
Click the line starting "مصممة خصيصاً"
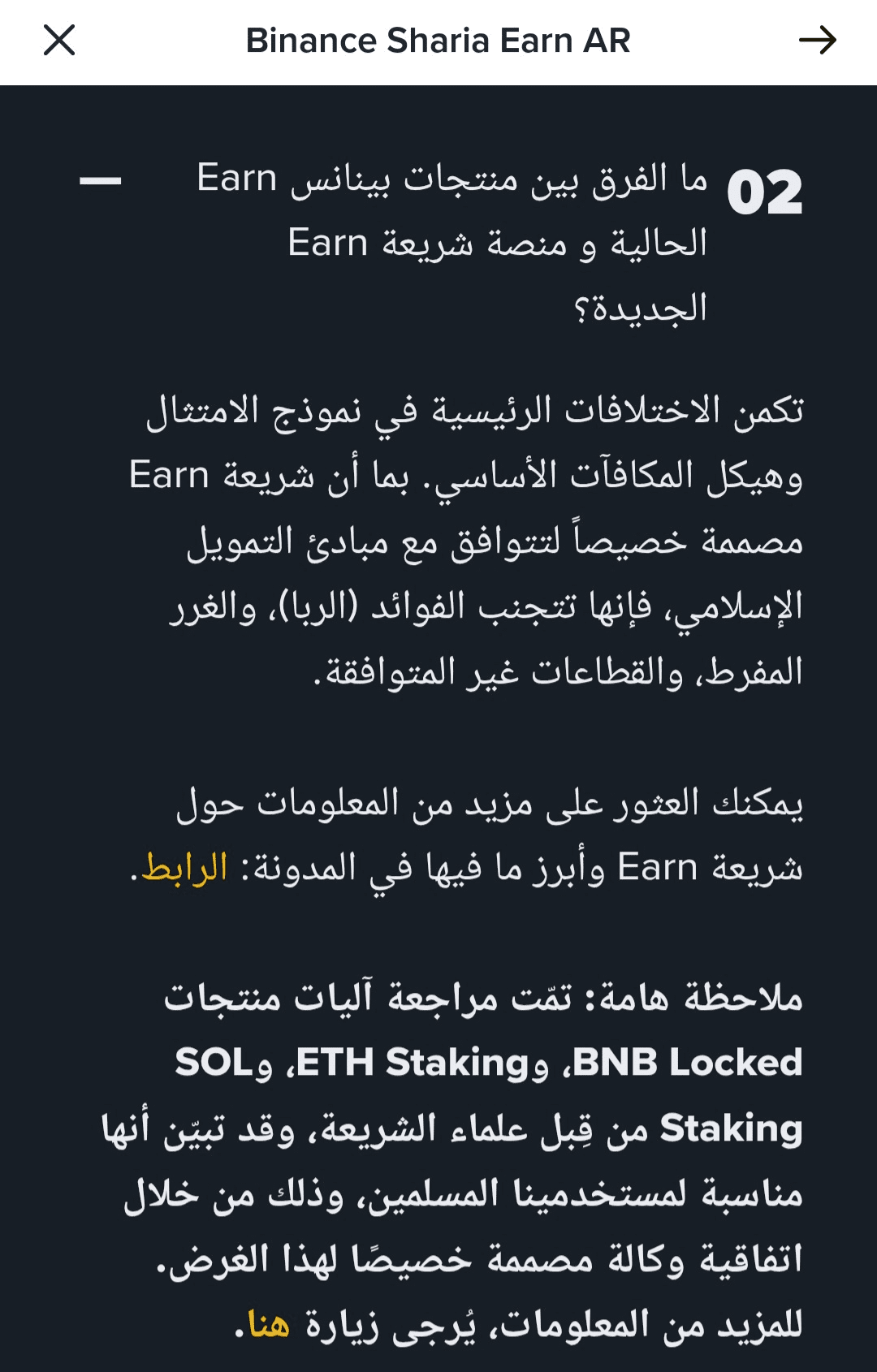click(495, 541)
